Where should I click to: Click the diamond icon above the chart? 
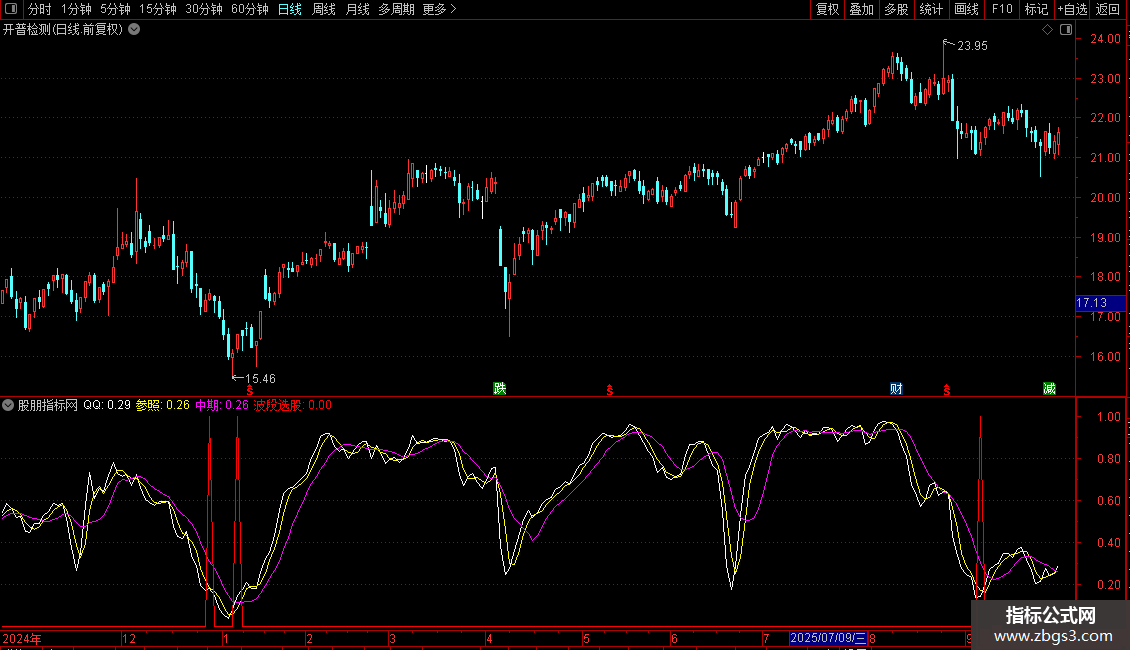[x=1048, y=30]
